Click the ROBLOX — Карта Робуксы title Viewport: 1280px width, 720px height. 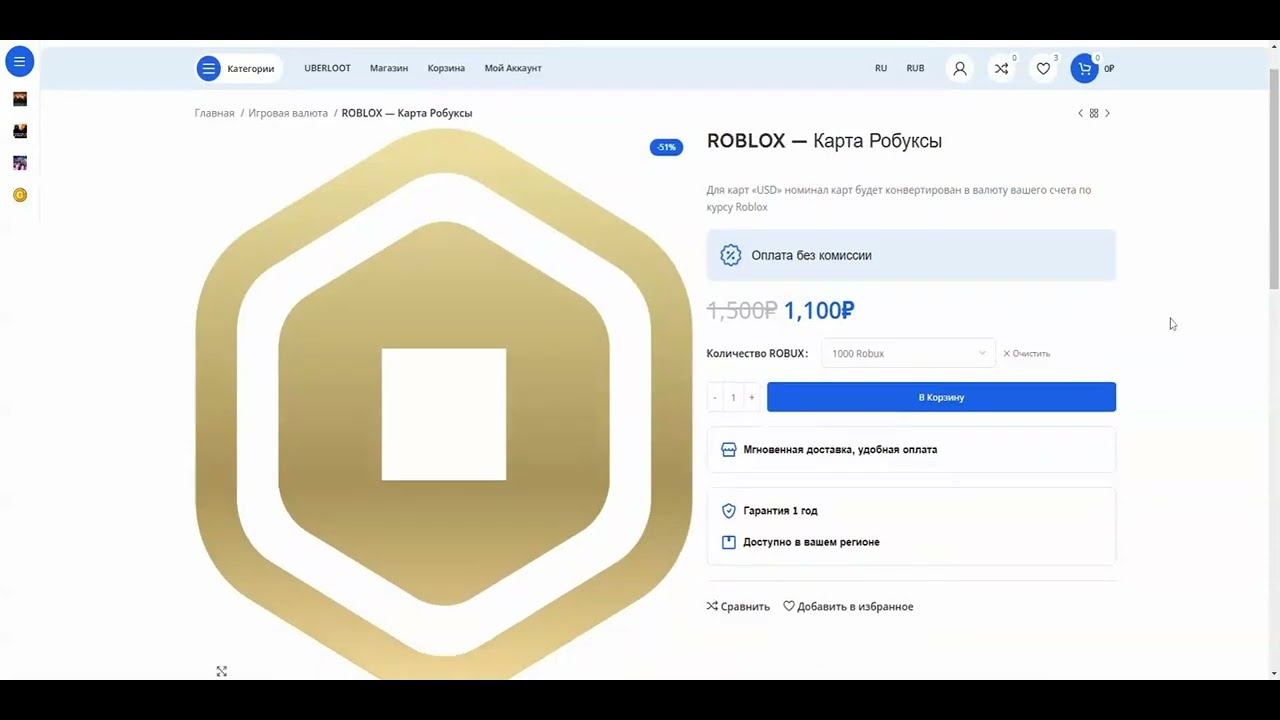point(825,141)
